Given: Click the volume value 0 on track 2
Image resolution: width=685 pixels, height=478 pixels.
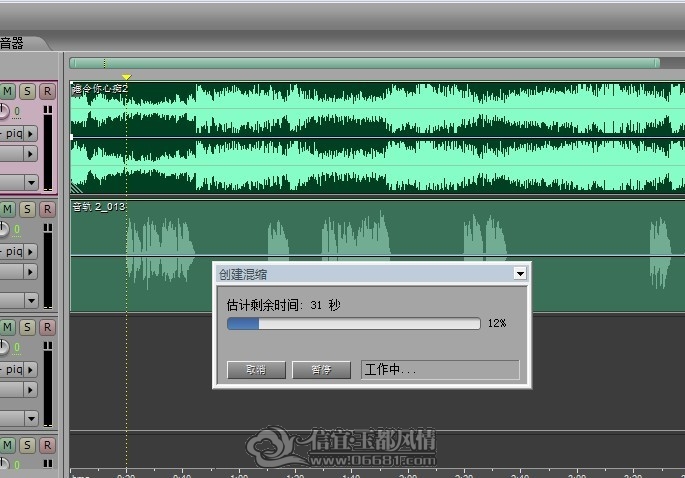Looking at the screenshot, I should (17, 229).
